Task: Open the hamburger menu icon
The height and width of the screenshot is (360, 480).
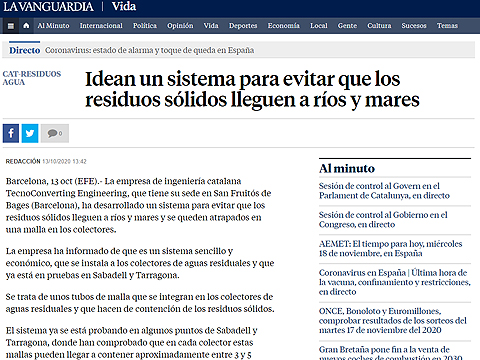Action: (11, 26)
